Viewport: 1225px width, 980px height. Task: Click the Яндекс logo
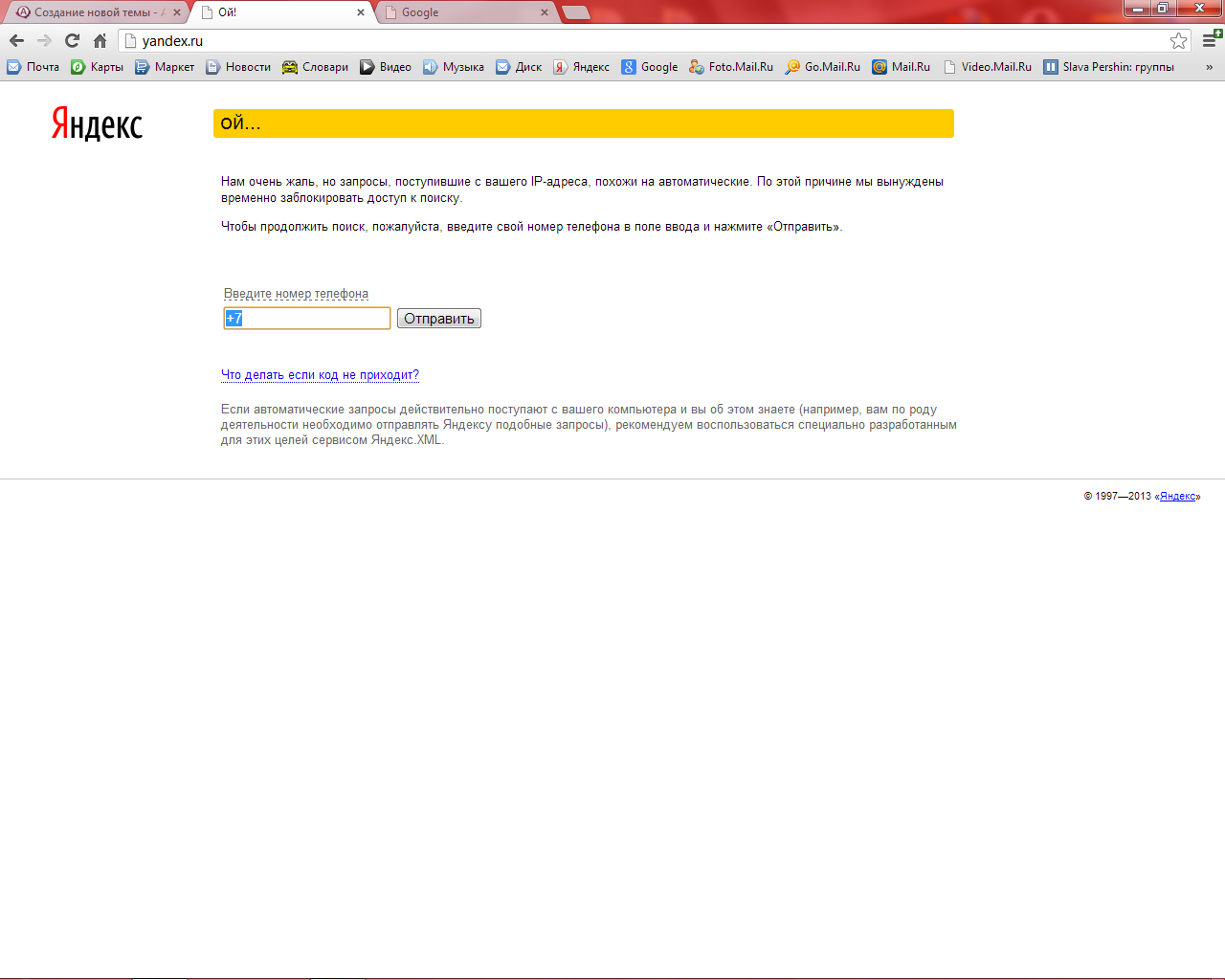(x=97, y=124)
